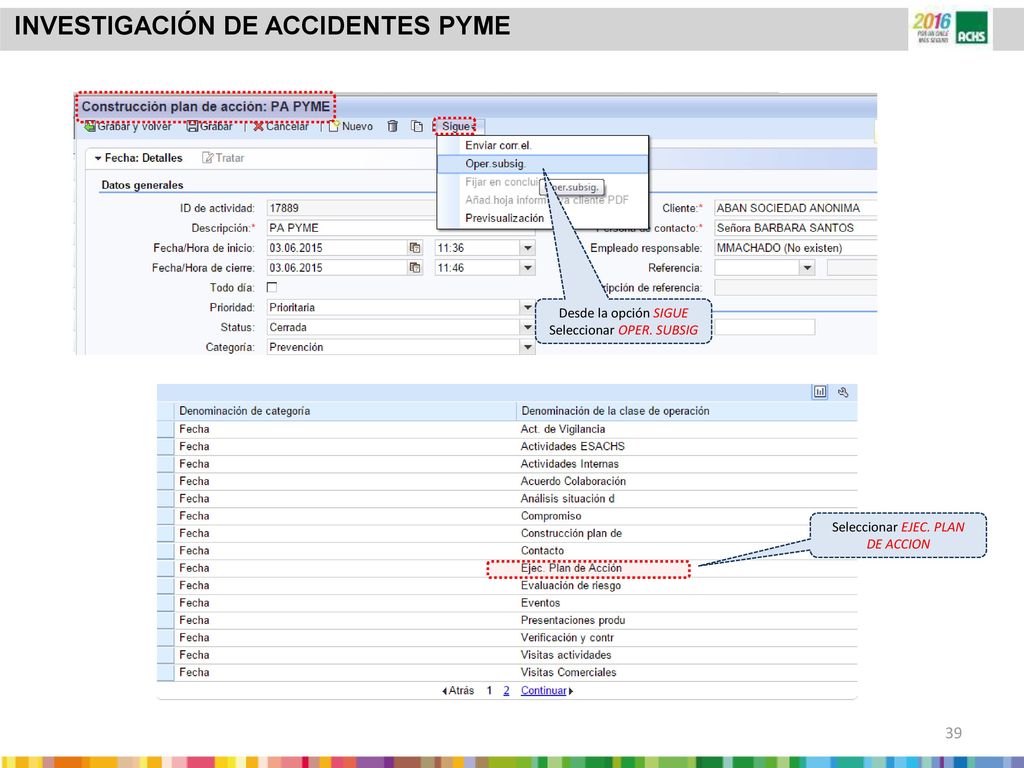Click the Continuar next page link
The image size is (1024, 768).
[543, 691]
